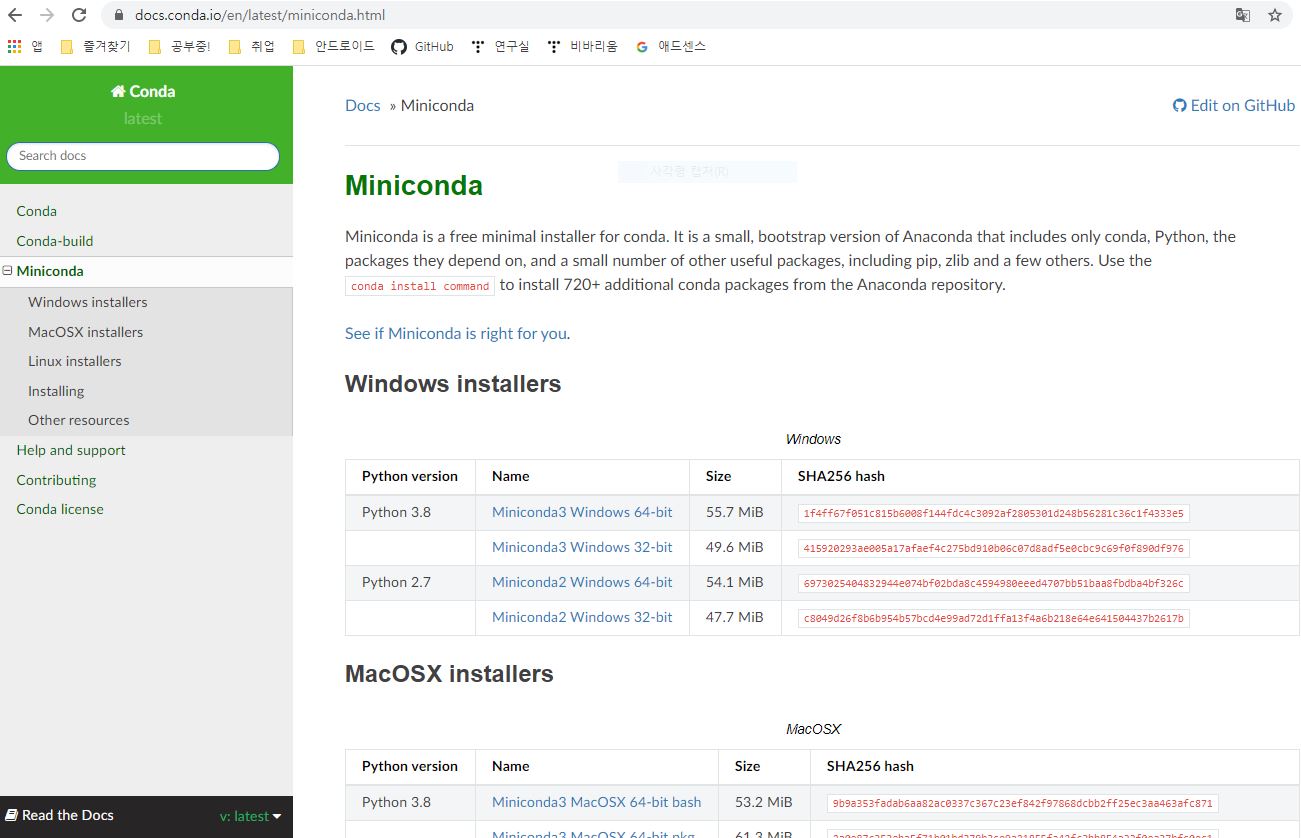Click the SHA256 hash starting 9b9a353f
1301x838 pixels.
(1023, 804)
